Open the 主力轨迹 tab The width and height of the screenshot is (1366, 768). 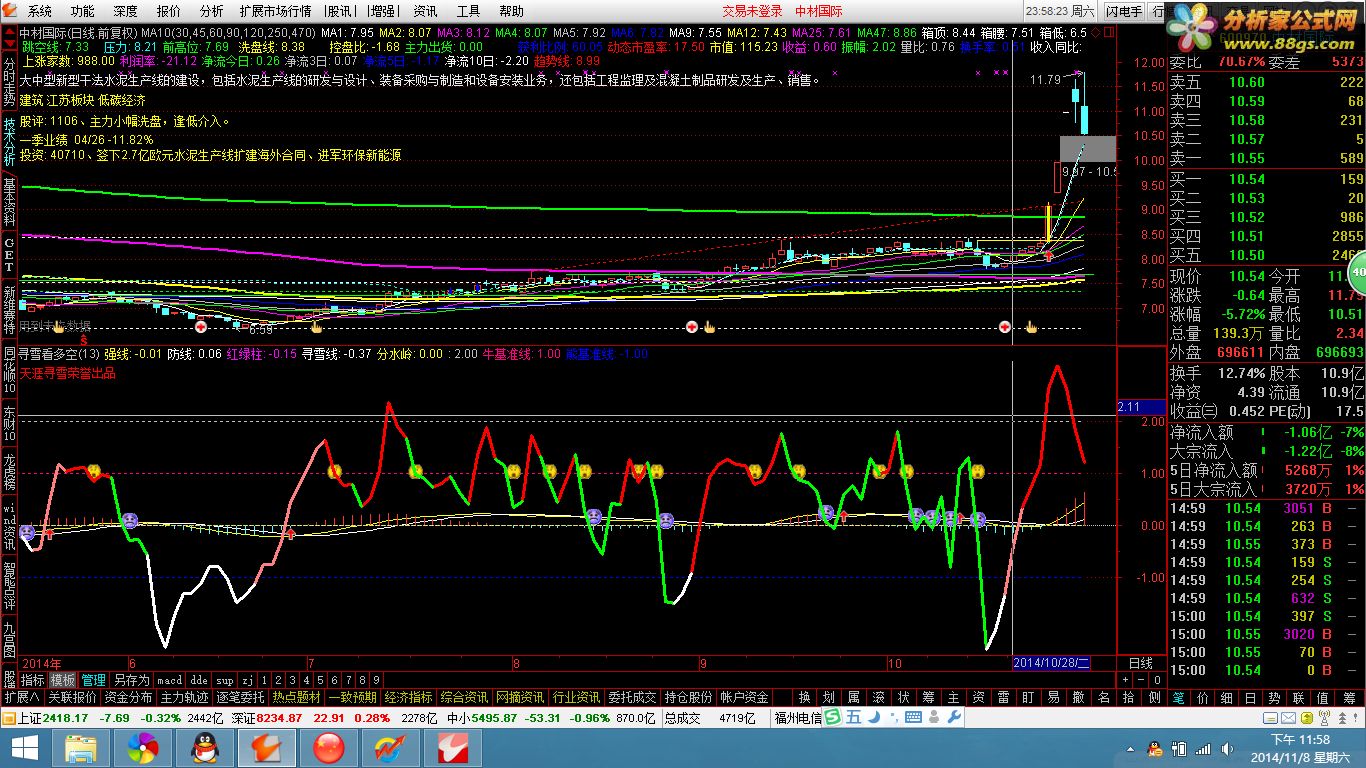pyautogui.click(x=184, y=697)
